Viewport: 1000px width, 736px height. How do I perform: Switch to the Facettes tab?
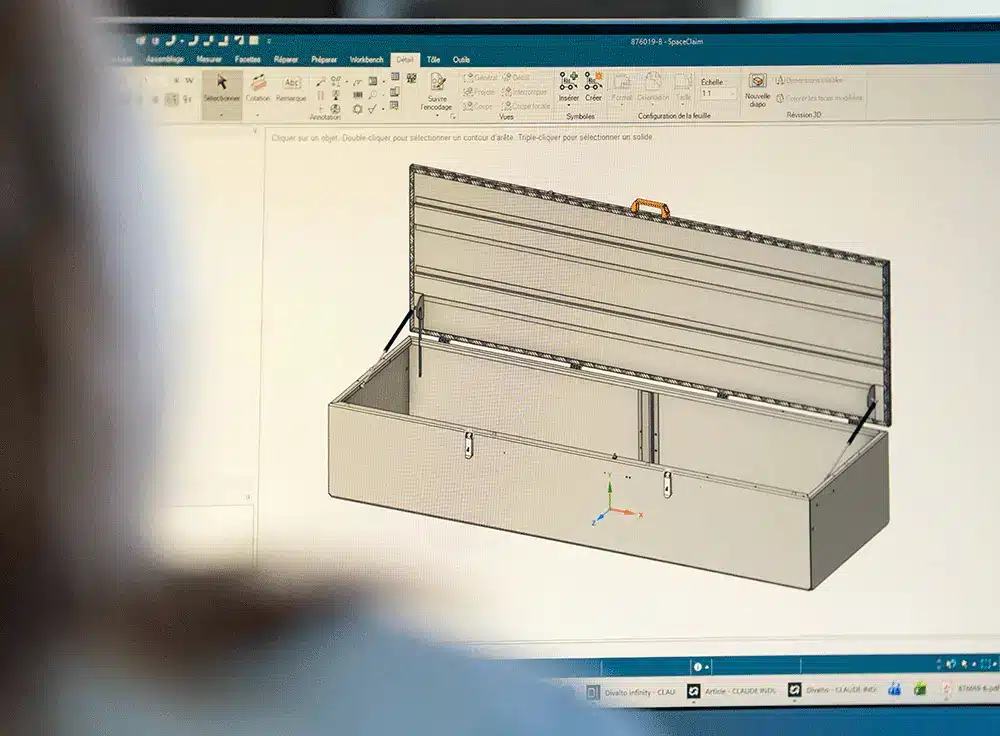[x=247, y=59]
